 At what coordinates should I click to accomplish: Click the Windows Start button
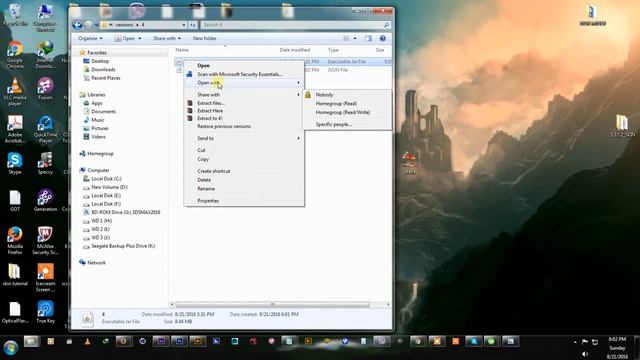11,348
